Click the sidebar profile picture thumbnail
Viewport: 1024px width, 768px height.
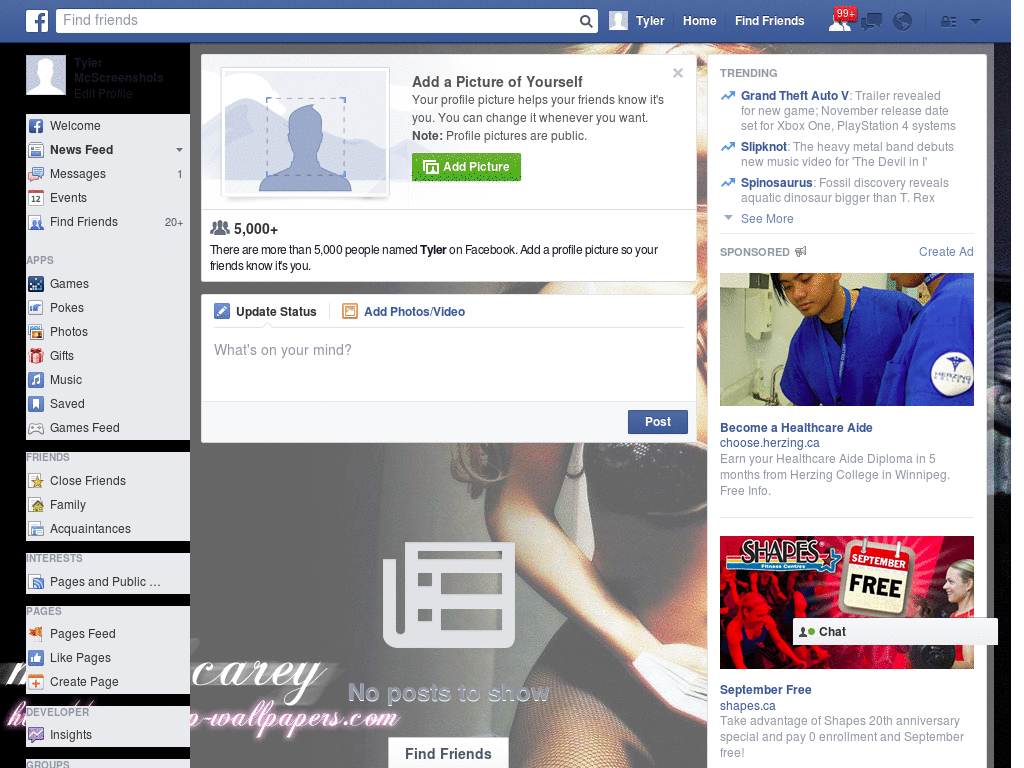[x=46, y=75]
